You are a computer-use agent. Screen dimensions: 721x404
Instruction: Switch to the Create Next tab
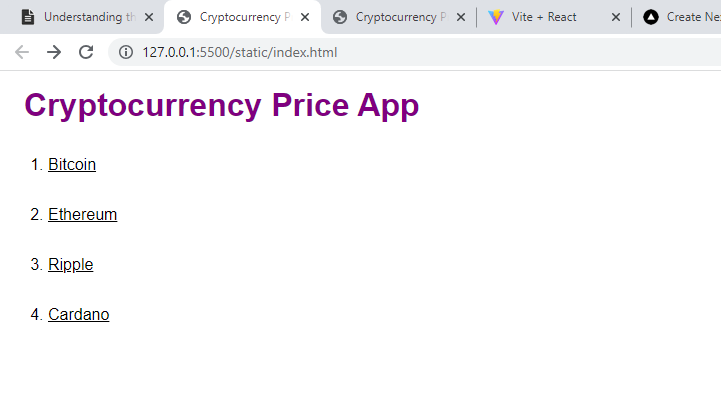pos(677,17)
